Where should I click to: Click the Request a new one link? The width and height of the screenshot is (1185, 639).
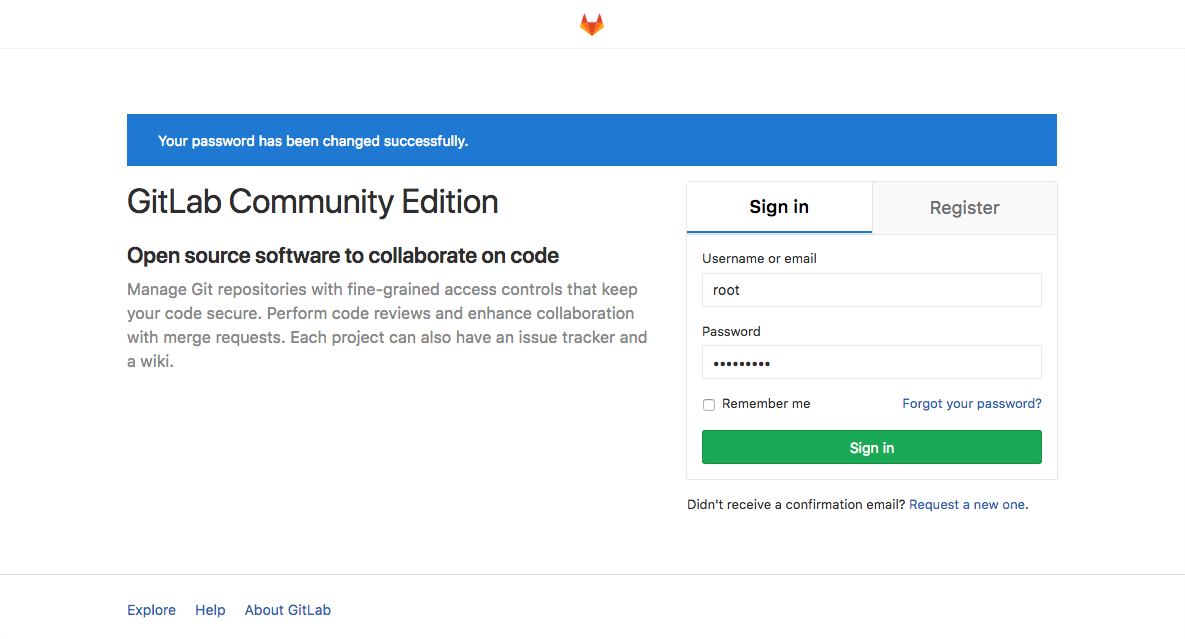coord(966,504)
